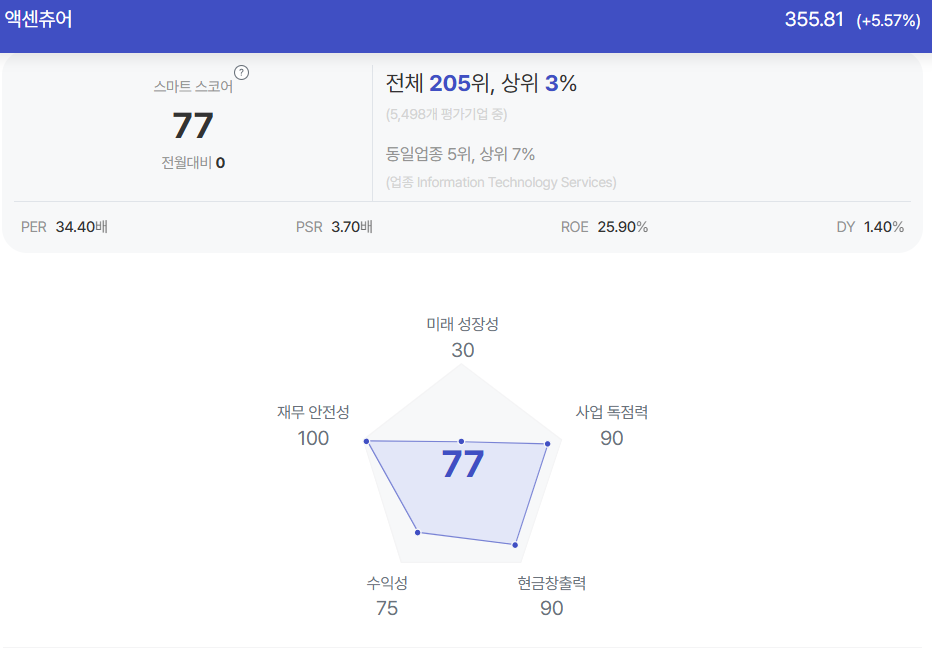Click the blue 77 score inside radar chart
The image size is (932, 663).
(462, 464)
